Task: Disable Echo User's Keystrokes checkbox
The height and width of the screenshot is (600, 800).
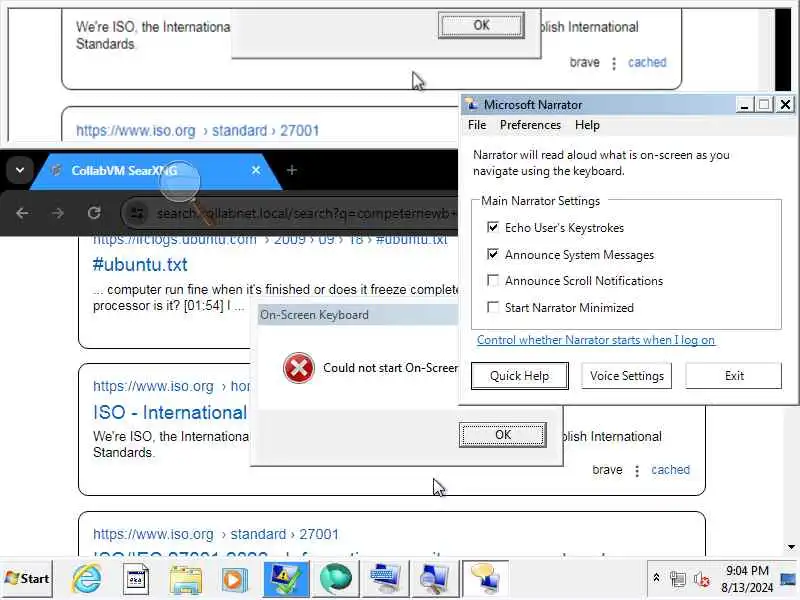Action: coord(492,227)
